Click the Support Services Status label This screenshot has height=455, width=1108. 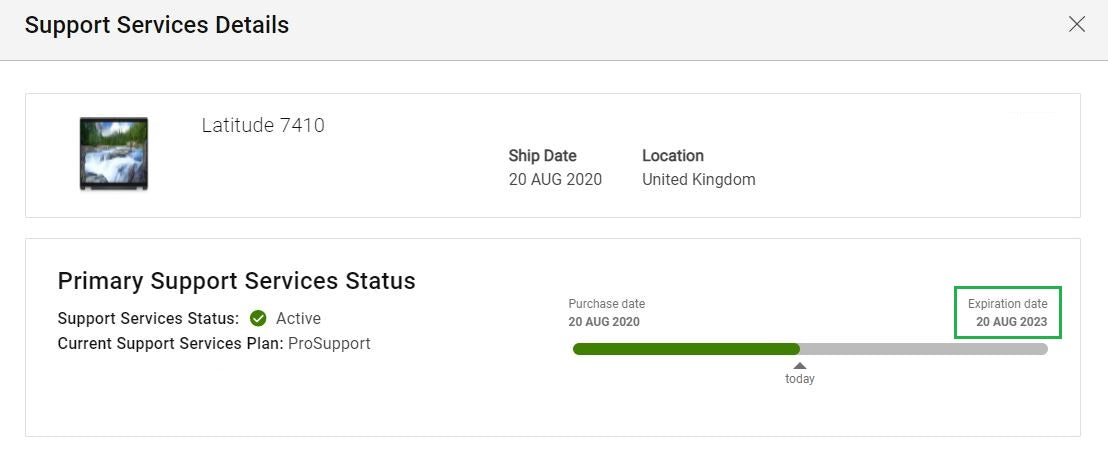[x=148, y=319]
